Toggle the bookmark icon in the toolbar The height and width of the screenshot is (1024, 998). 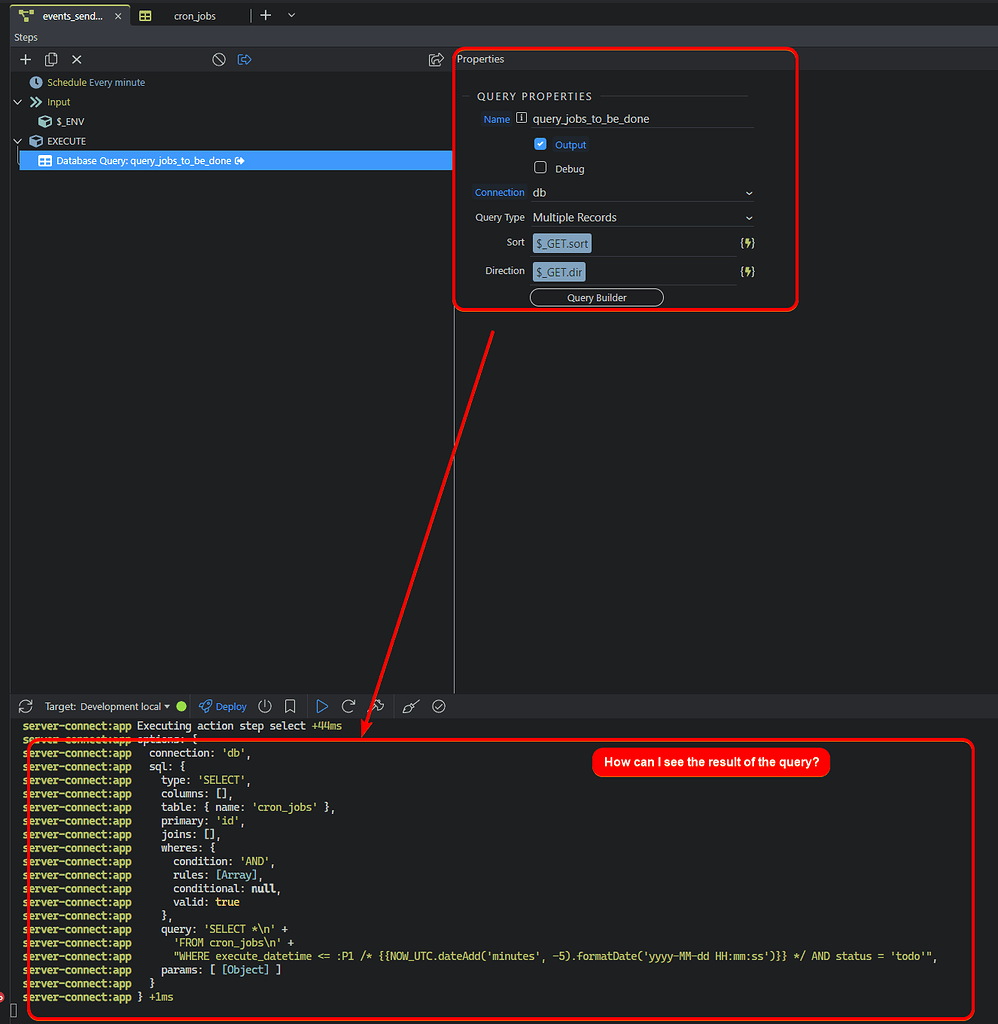point(290,706)
